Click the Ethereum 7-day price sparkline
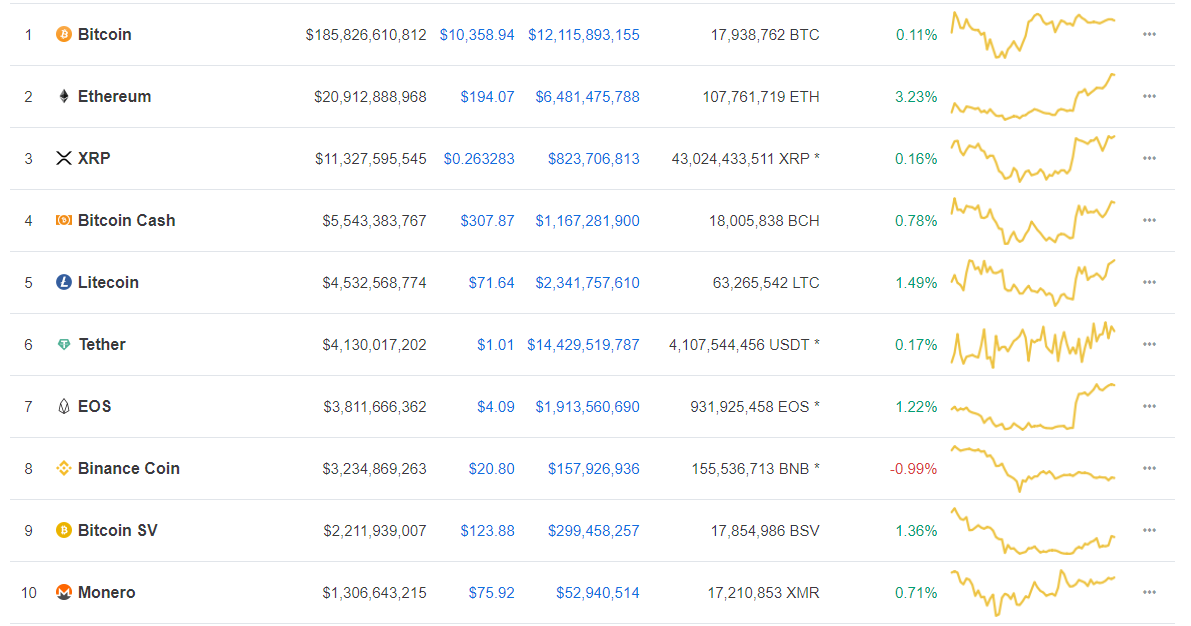Viewport: 1191px width, 626px height. pos(1033,96)
